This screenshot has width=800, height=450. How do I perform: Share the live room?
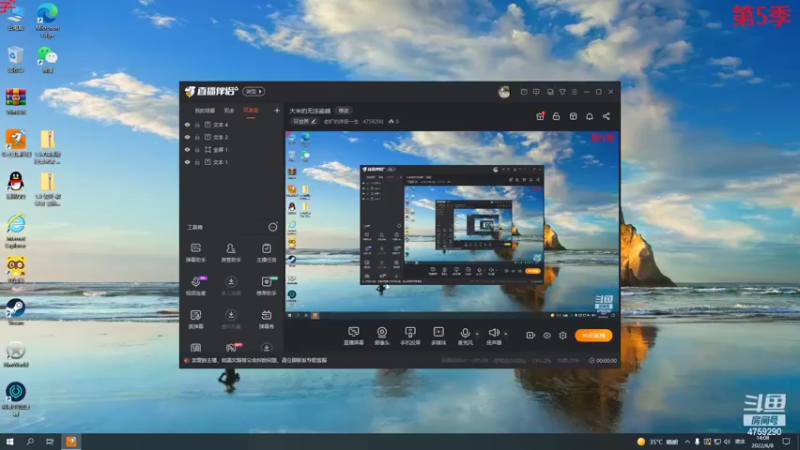tap(606, 116)
